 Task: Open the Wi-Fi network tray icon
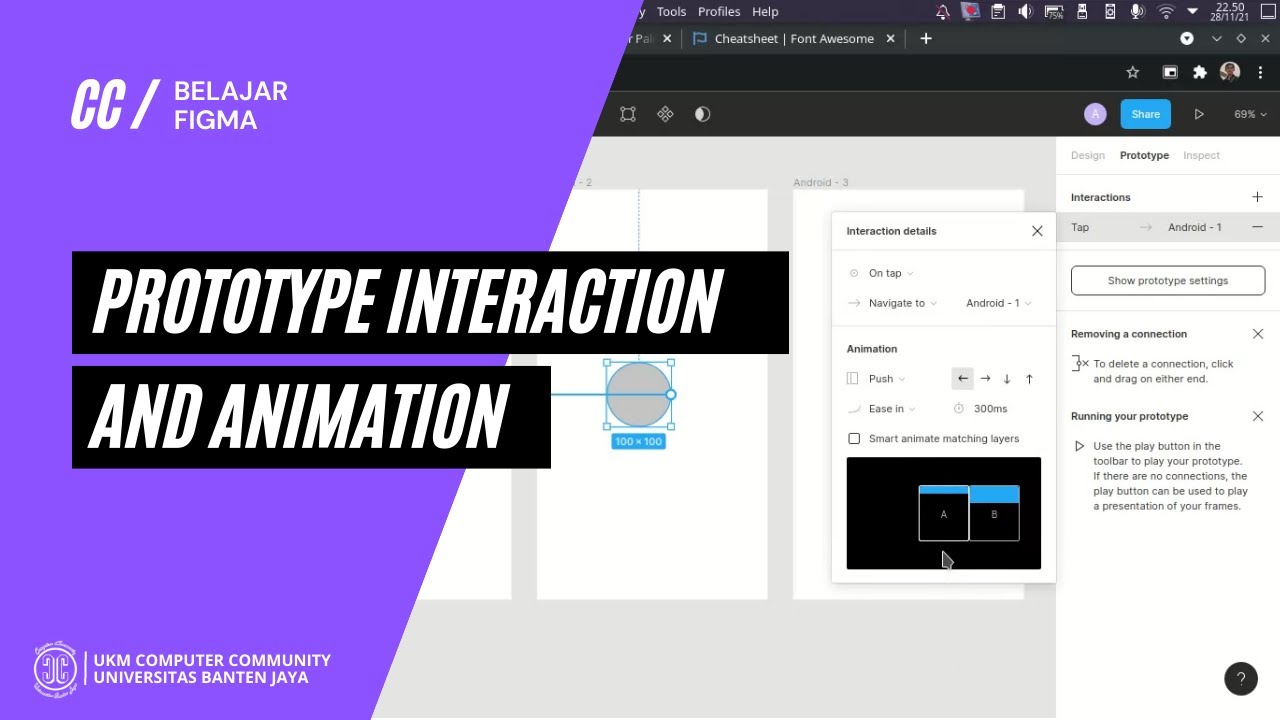pos(1166,11)
